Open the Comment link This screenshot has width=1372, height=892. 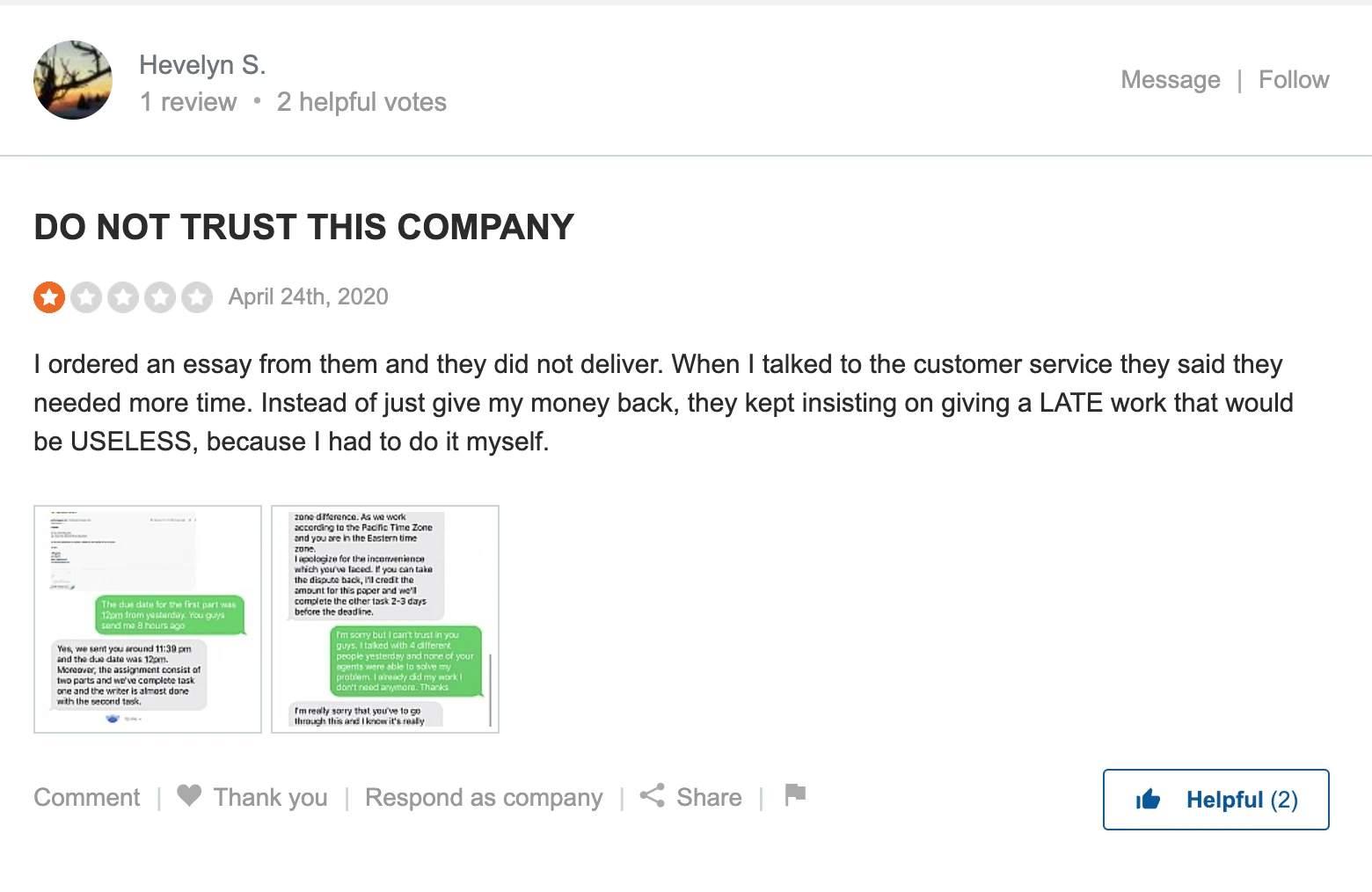click(x=86, y=798)
